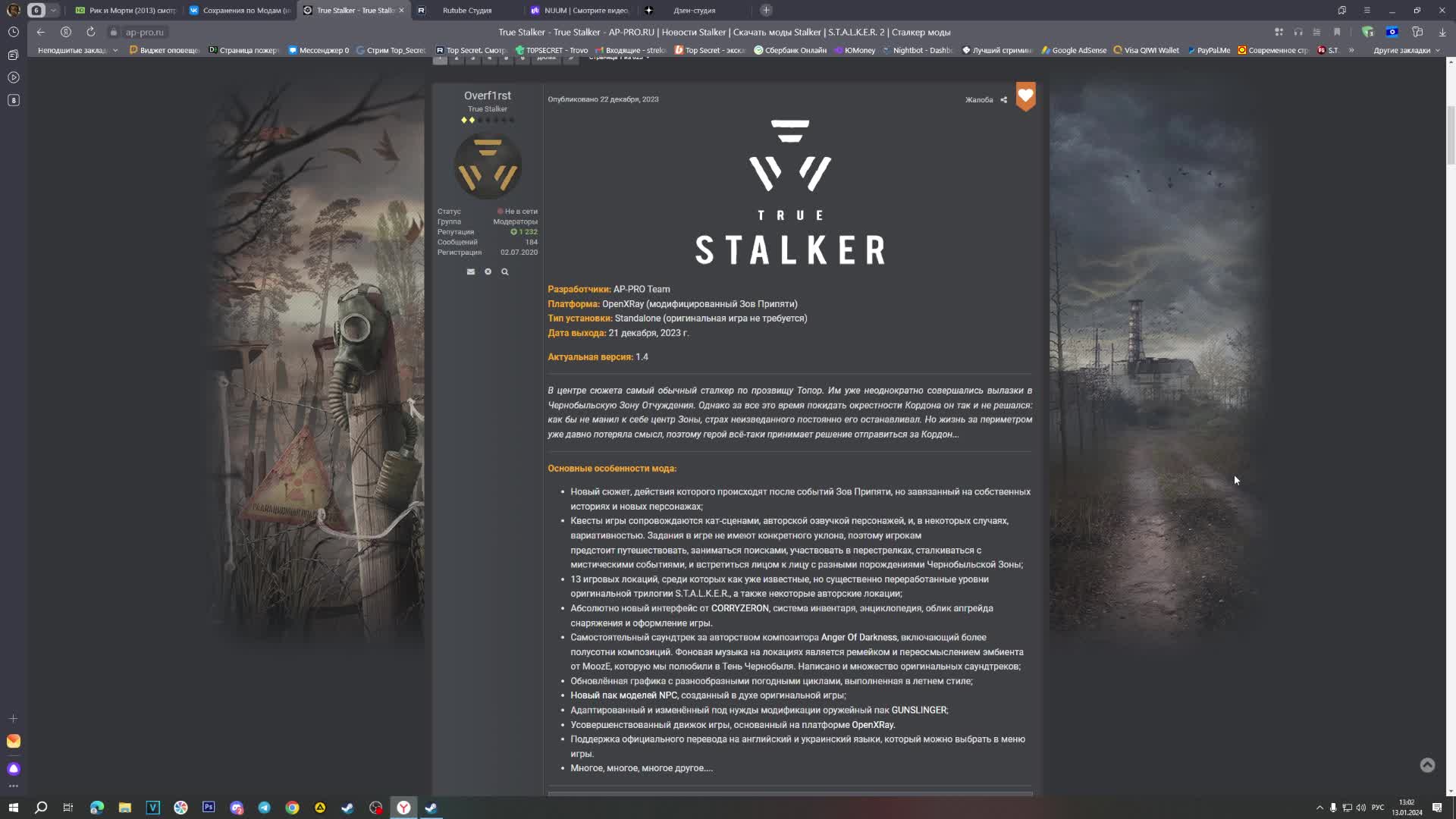1456x819 pixels.
Task: Expand the Другие закладки folder
Action: [x=1407, y=50]
